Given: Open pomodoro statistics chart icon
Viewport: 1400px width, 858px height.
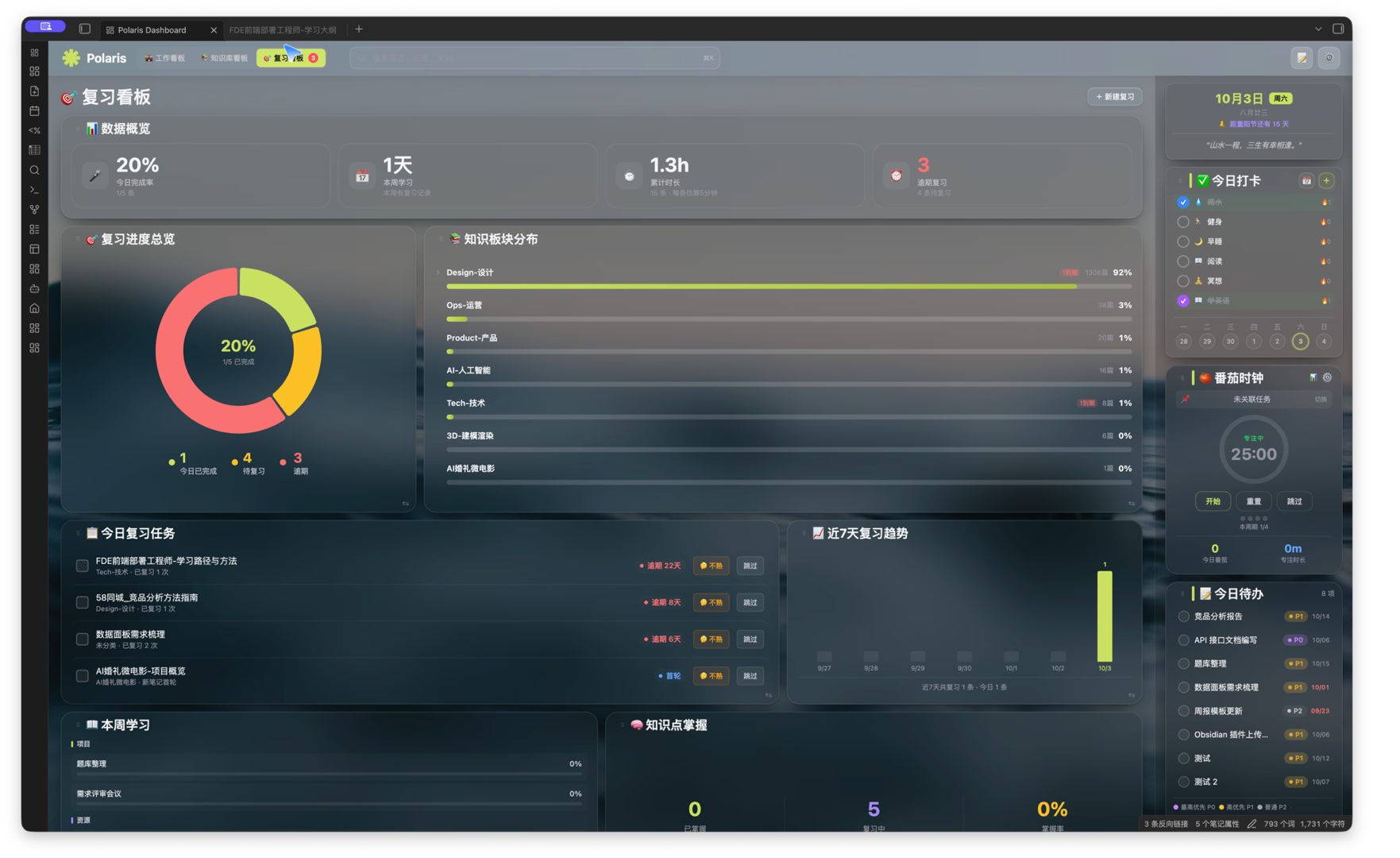Looking at the screenshot, I should click(1313, 377).
